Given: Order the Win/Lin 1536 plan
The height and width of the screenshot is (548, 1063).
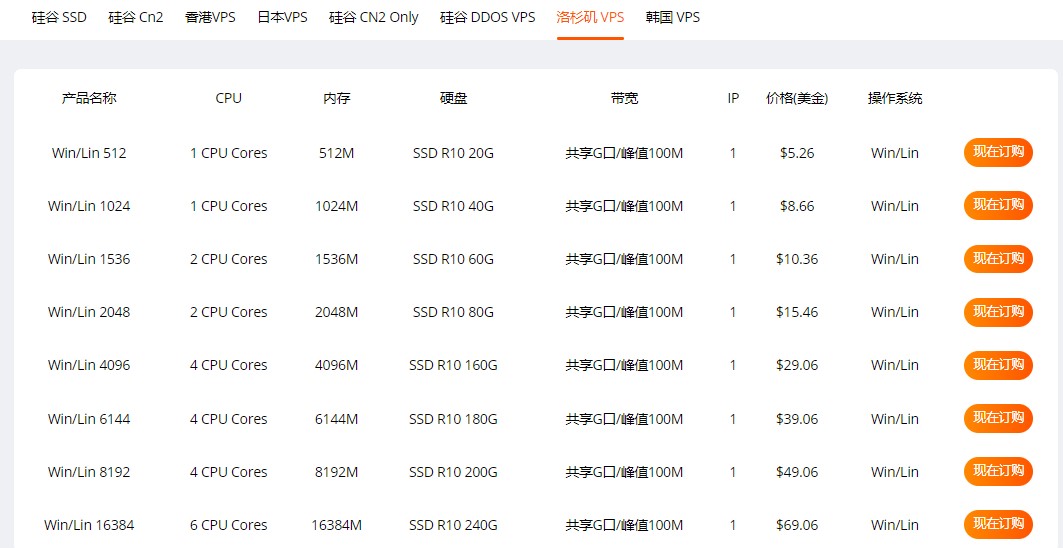Looking at the screenshot, I should (998, 259).
